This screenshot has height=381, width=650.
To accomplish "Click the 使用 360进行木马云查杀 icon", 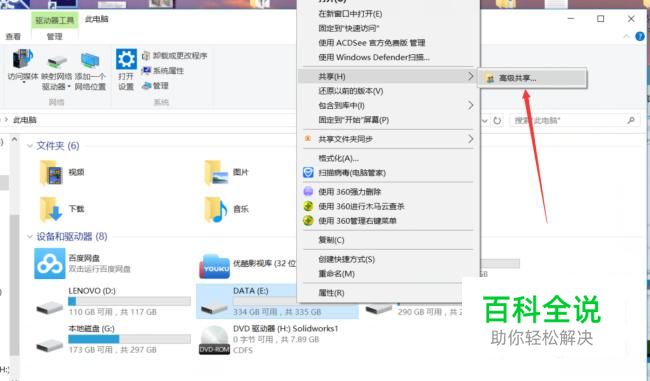I will click(x=308, y=206).
